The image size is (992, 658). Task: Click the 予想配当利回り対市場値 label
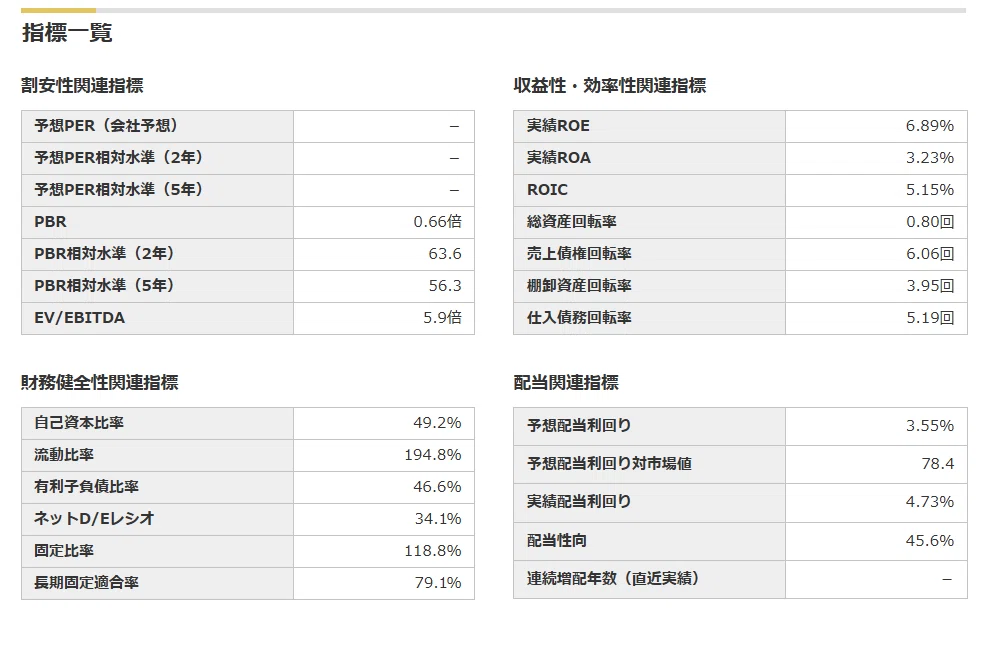point(609,464)
